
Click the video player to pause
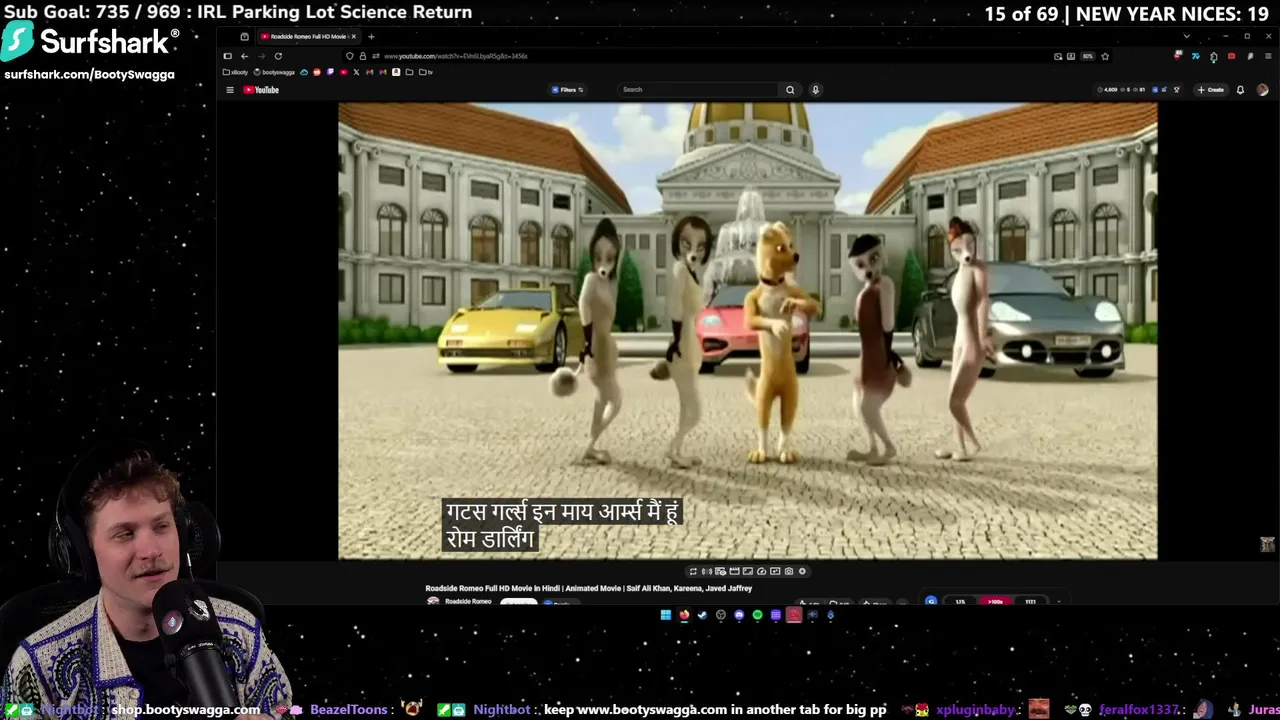(x=747, y=330)
